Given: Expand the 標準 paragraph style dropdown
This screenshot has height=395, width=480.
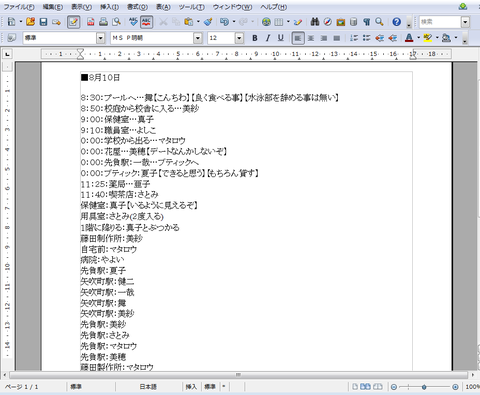Looking at the screenshot, I should click(101, 38).
